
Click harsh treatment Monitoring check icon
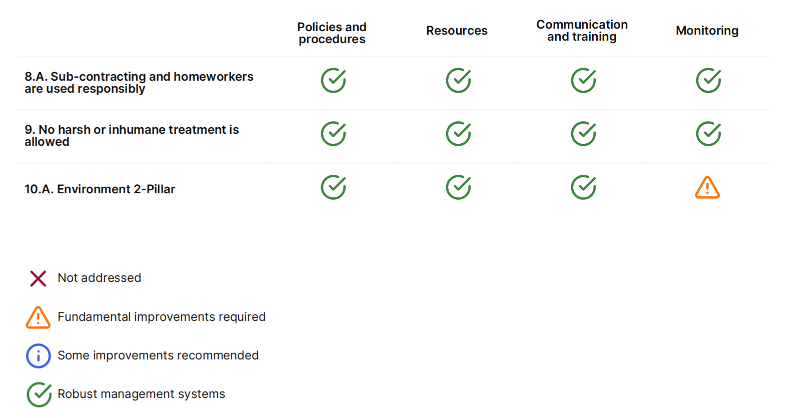[x=708, y=133]
